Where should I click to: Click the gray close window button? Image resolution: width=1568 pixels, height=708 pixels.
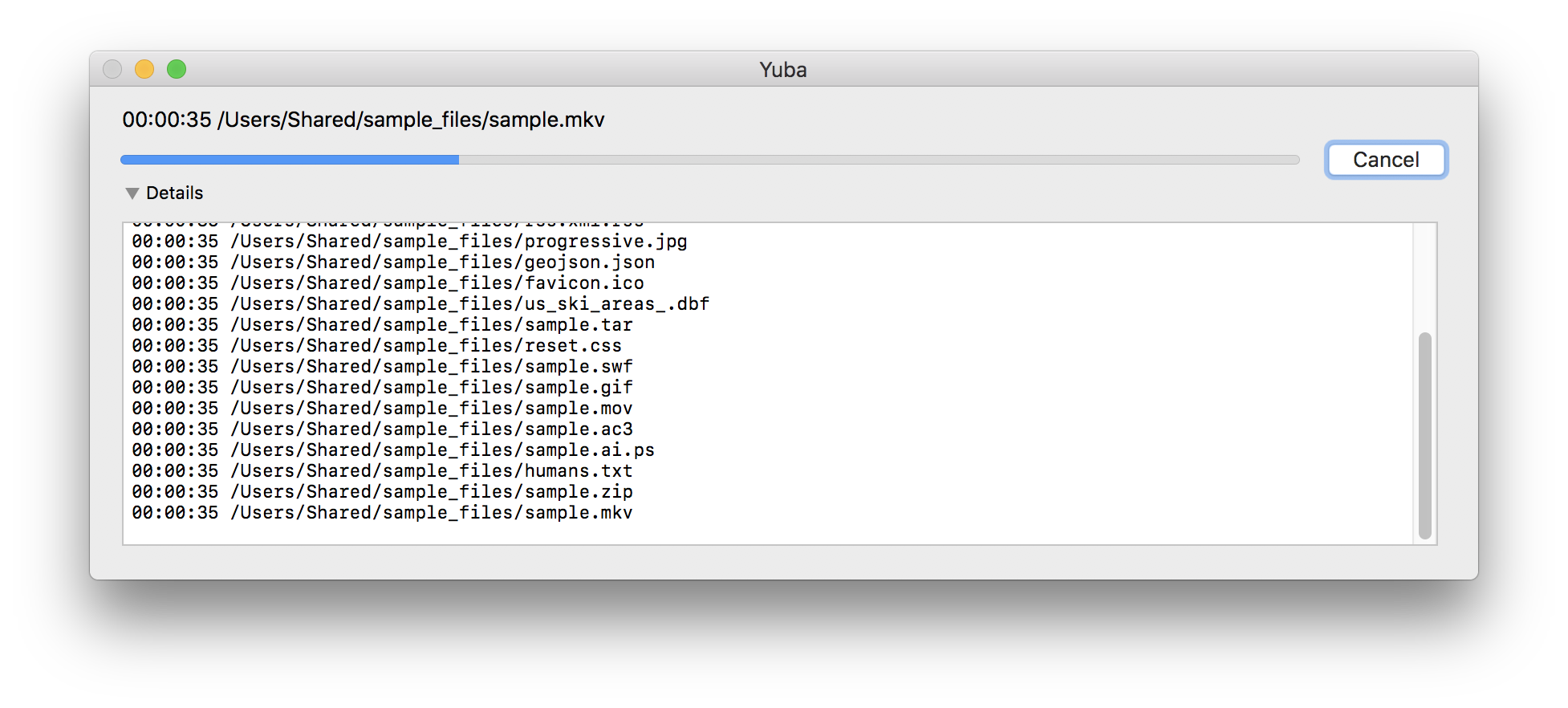(x=112, y=70)
